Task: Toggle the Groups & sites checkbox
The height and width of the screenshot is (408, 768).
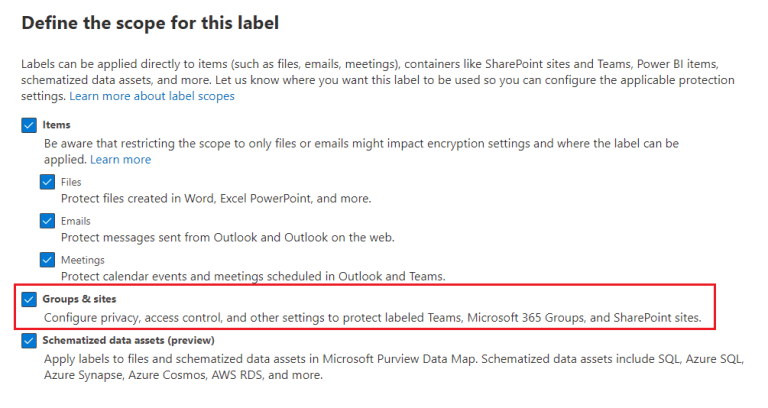Action: point(27,299)
